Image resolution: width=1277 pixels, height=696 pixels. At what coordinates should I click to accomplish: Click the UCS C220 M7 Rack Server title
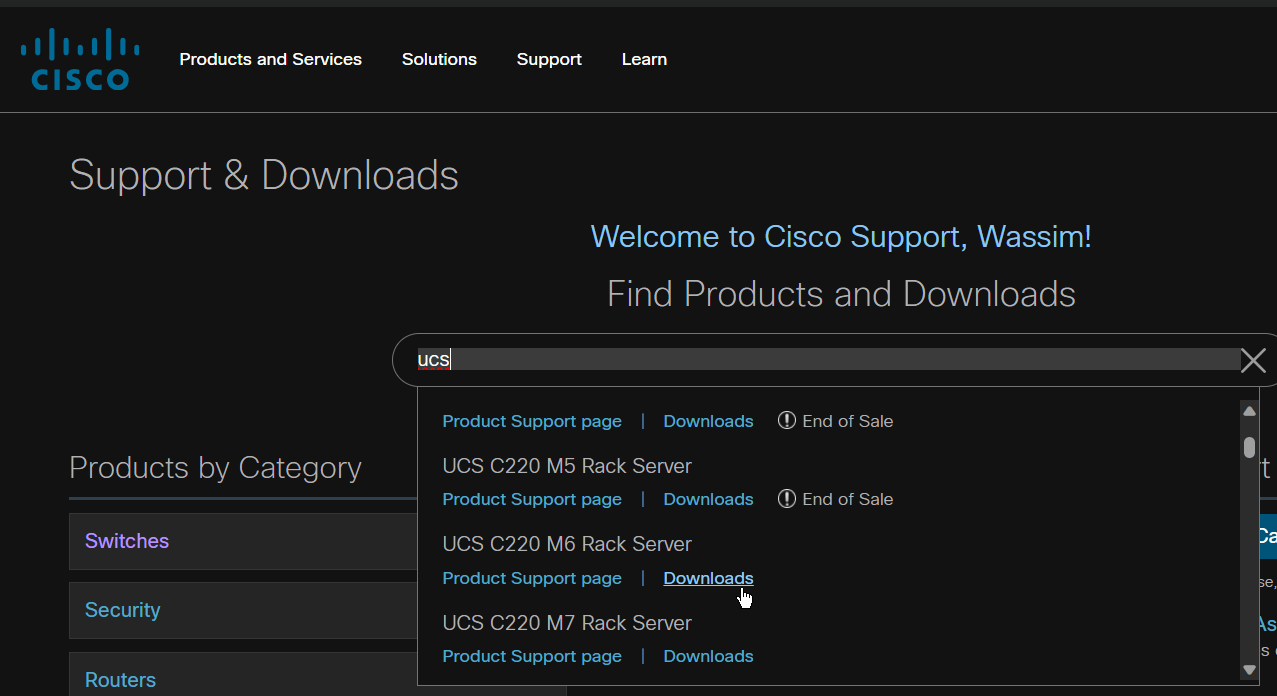(x=567, y=623)
